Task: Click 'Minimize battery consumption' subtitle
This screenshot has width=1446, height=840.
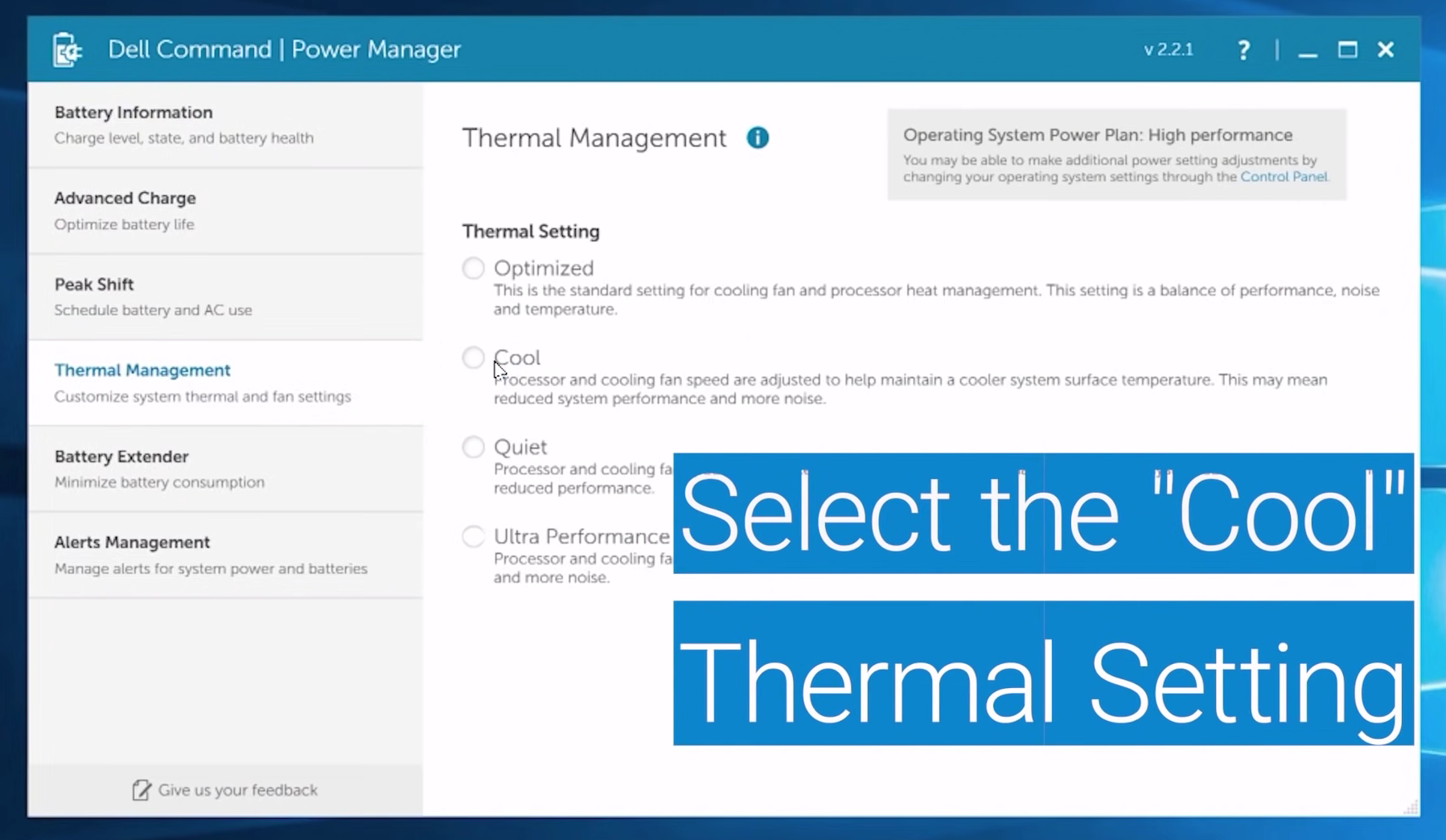Action: (x=159, y=482)
